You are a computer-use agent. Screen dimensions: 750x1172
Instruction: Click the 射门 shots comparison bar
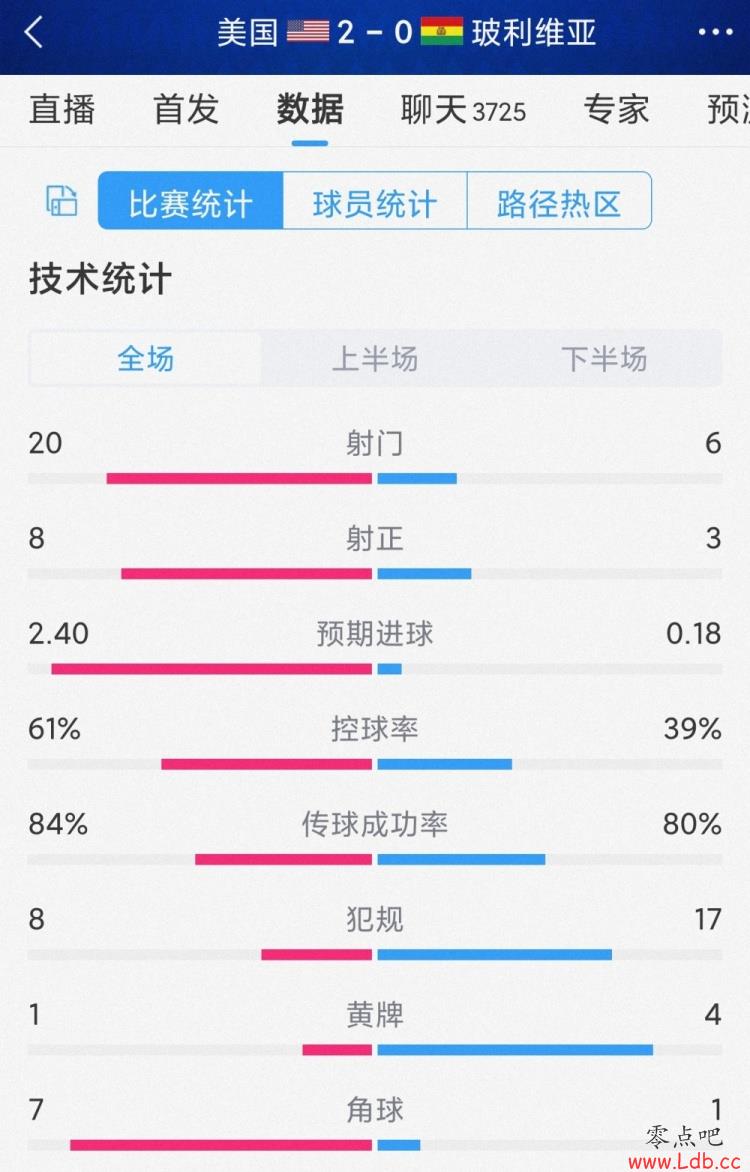coord(375,478)
